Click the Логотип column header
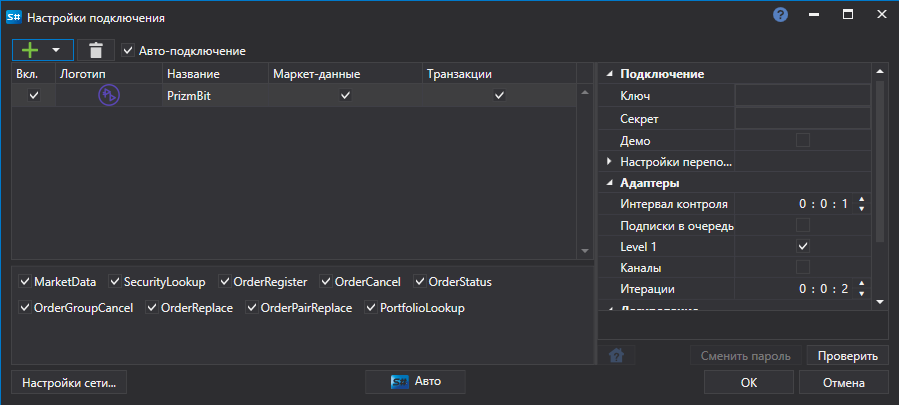This screenshot has height=405, width=899. pyautogui.click(x=109, y=74)
